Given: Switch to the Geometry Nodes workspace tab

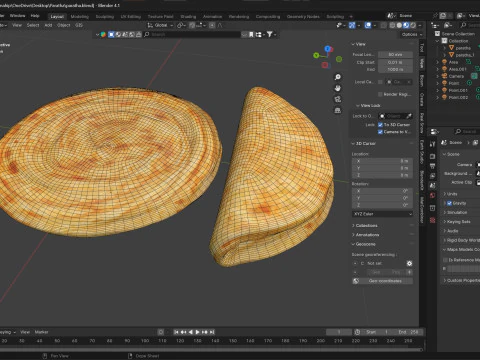Looking at the screenshot, I should [303, 16].
